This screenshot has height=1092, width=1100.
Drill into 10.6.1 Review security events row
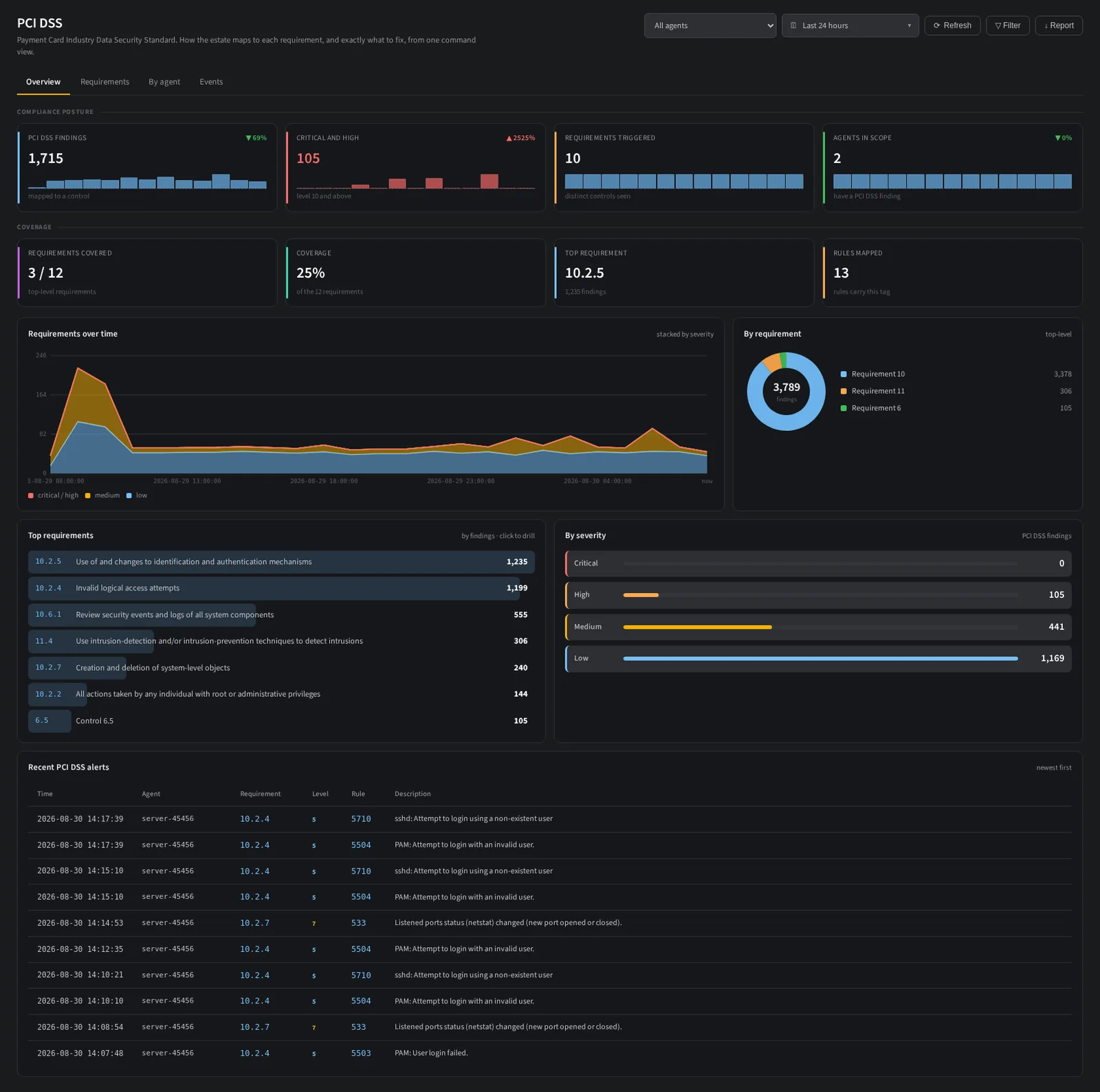[281, 615]
